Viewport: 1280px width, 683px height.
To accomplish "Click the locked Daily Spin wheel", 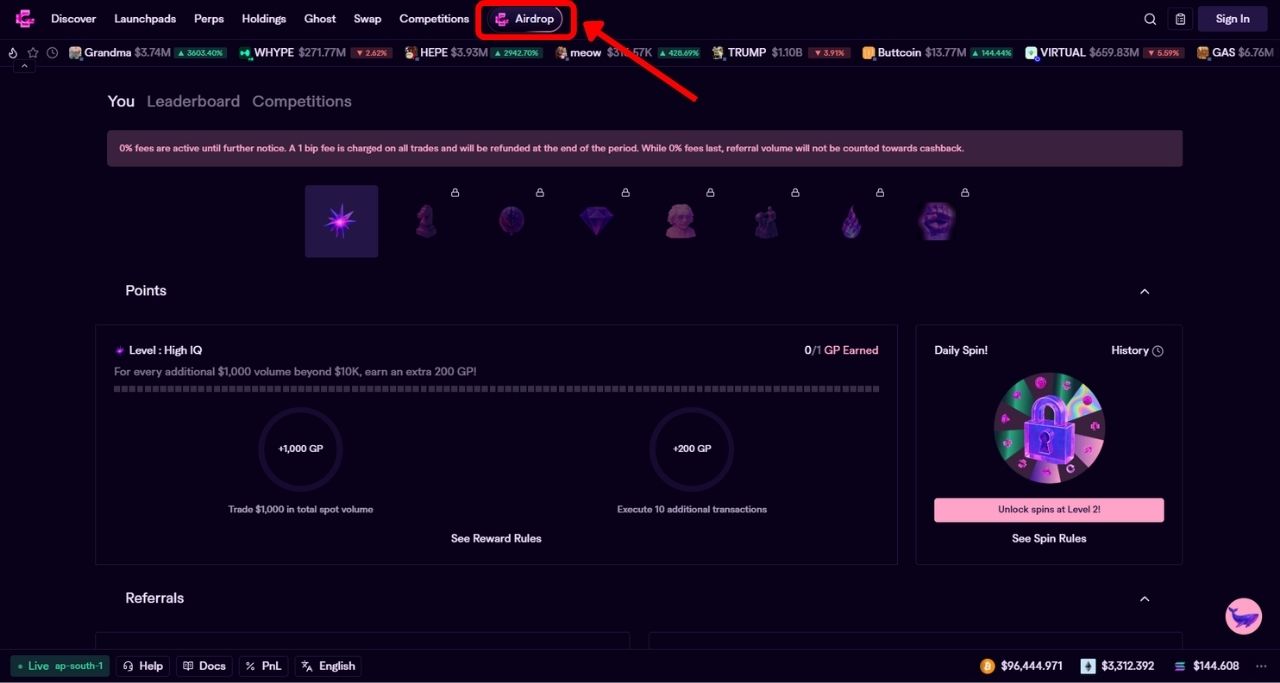I will tap(1048, 428).
